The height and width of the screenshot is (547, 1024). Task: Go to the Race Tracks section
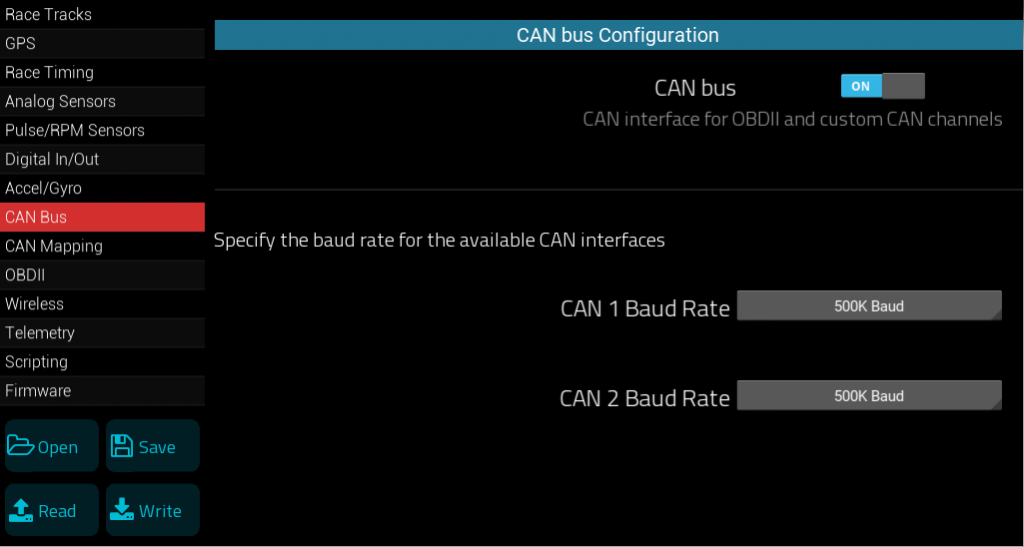[x=48, y=14]
